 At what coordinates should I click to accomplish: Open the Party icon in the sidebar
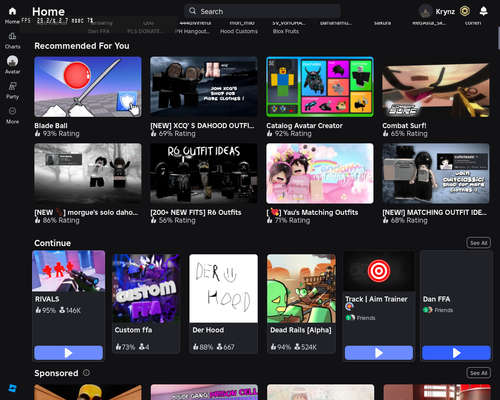[12, 86]
